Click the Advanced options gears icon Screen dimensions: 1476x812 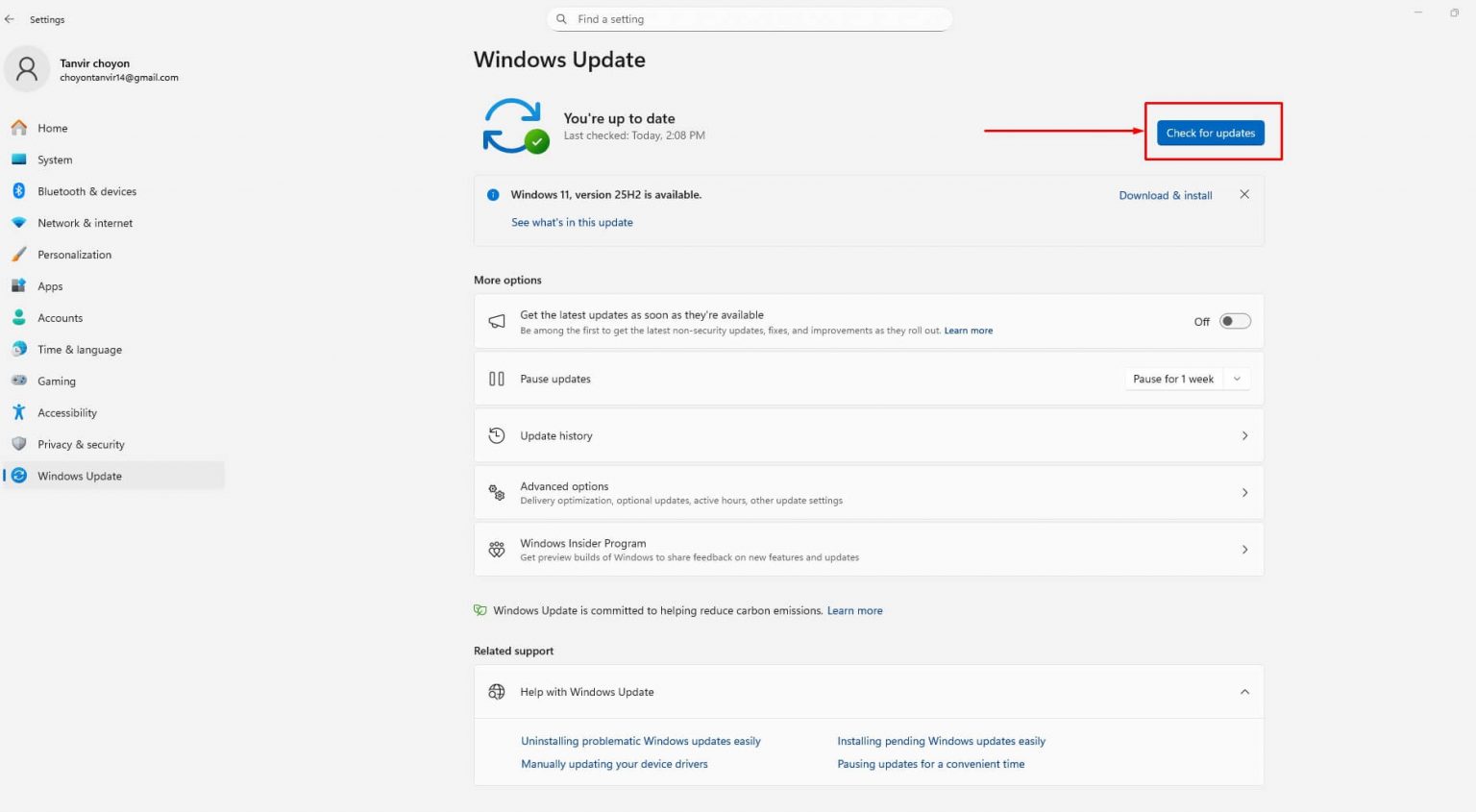coord(497,493)
